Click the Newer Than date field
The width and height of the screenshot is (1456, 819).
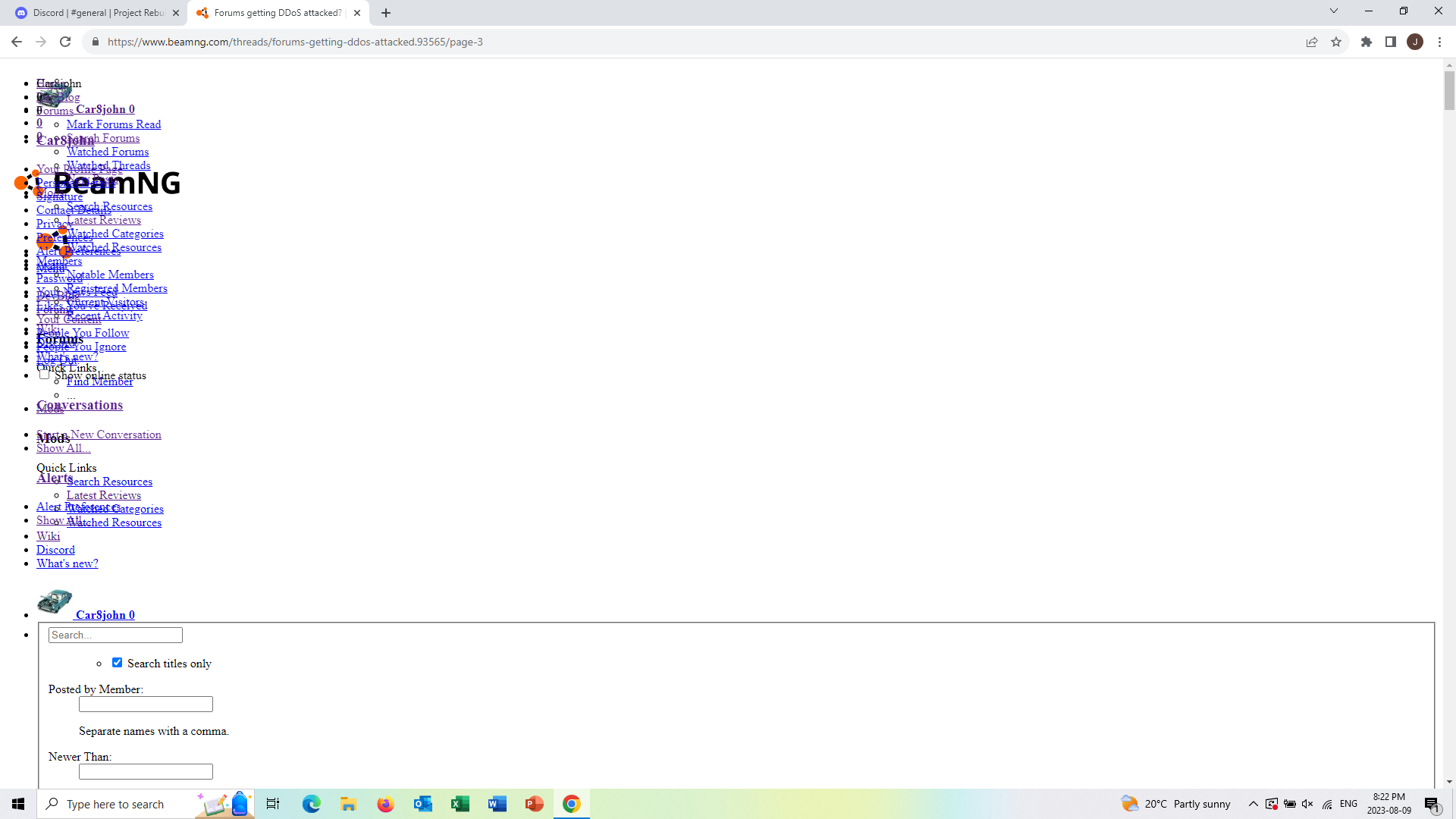coord(146,771)
